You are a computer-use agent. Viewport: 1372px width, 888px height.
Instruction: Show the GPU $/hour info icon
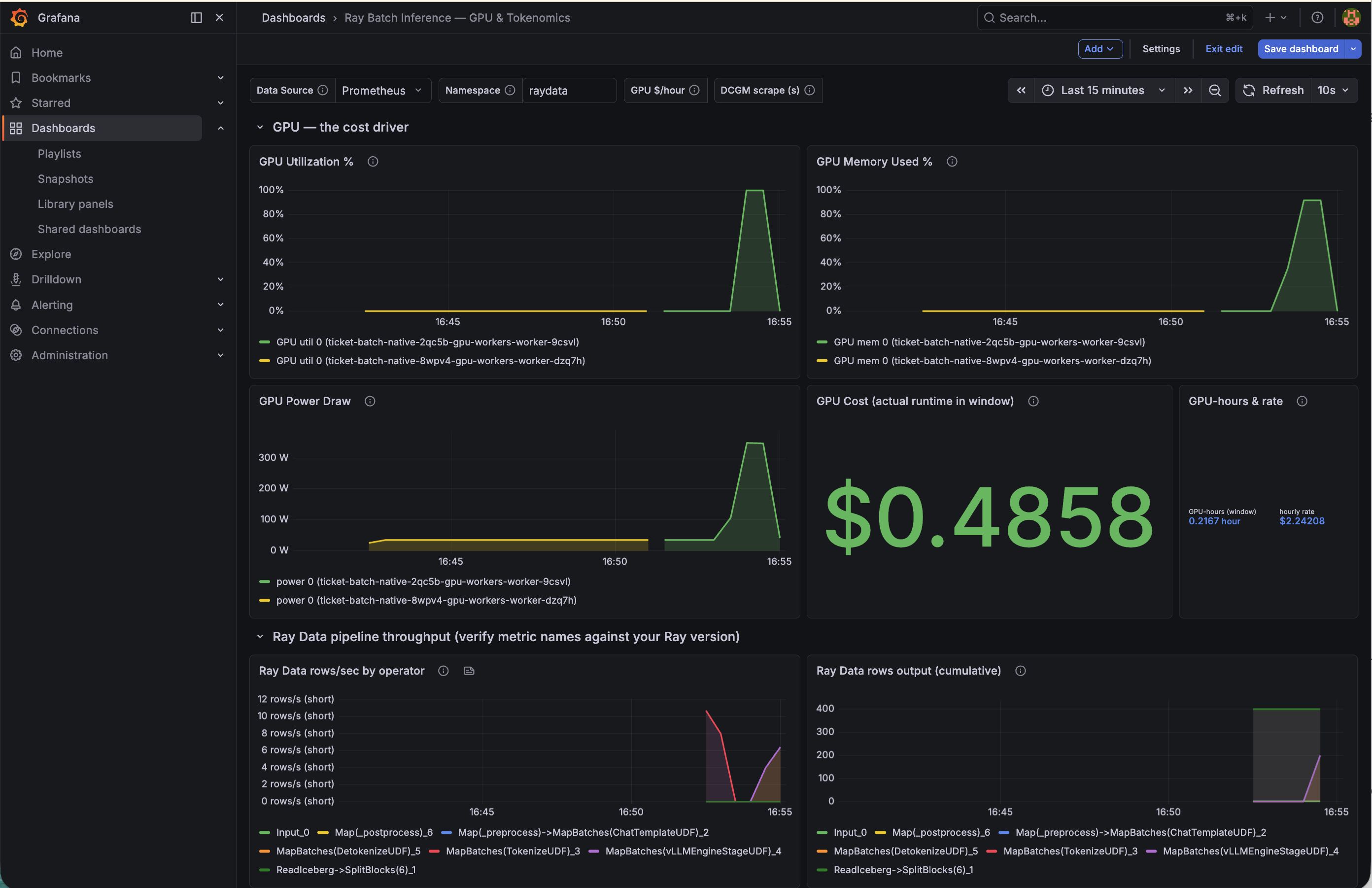695,91
